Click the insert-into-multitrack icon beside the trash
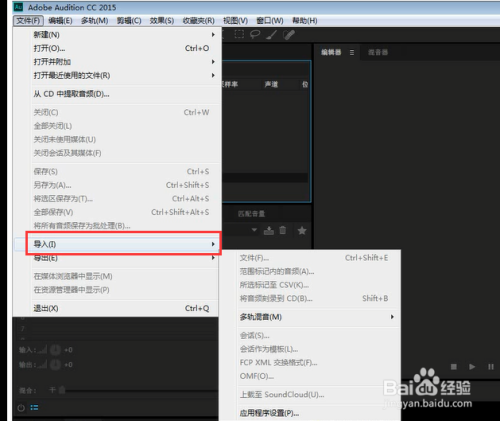This screenshot has height=421, width=500. pos(269,230)
